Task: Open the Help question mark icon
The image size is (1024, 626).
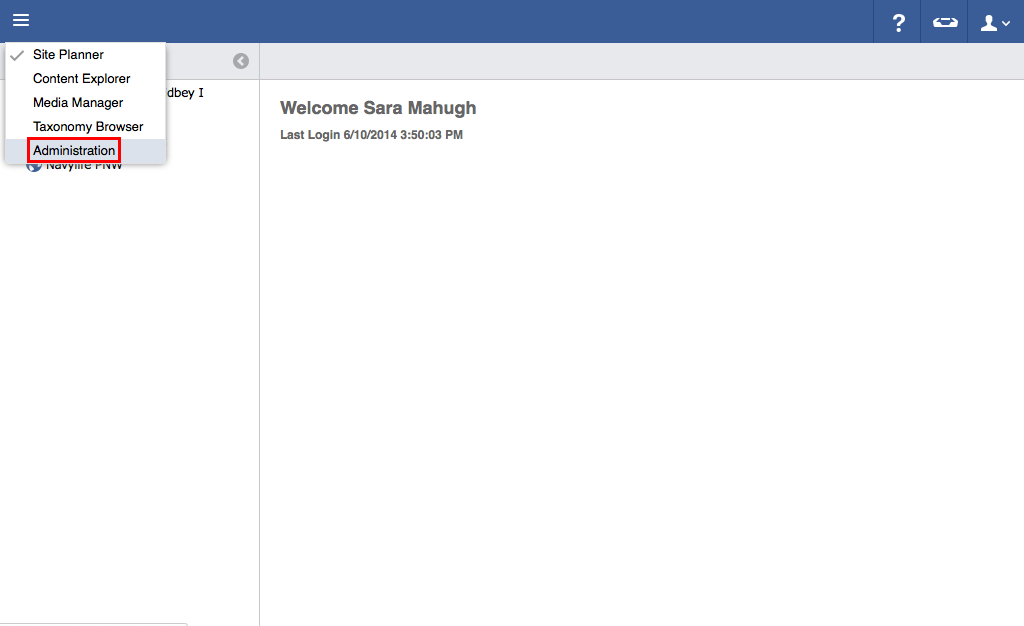Action: [898, 23]
